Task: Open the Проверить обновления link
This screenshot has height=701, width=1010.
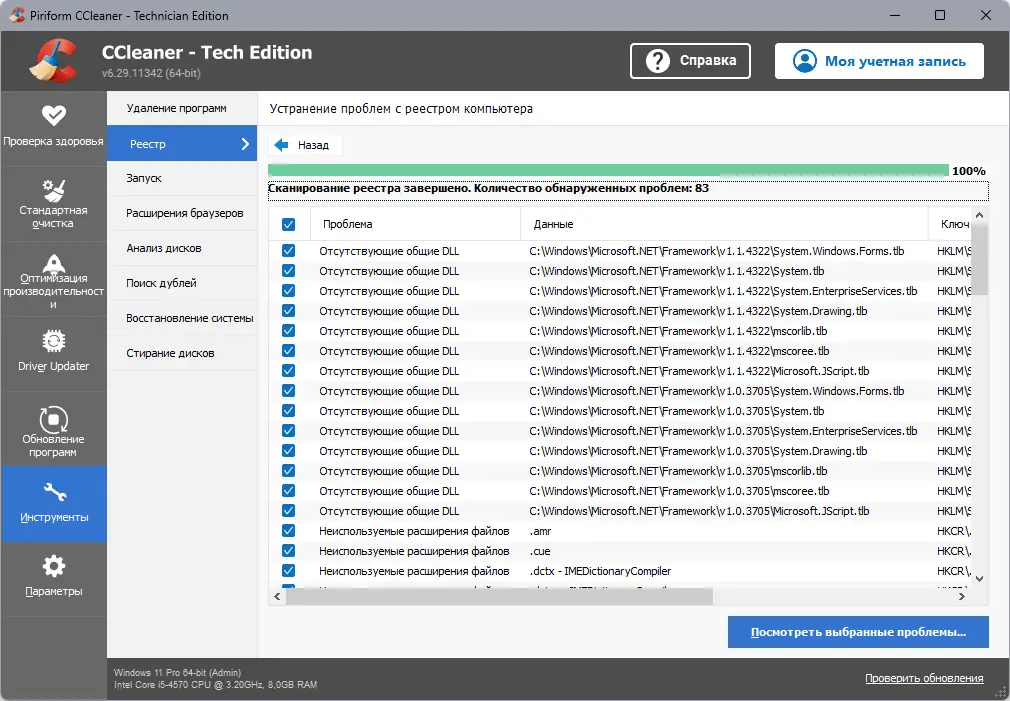Action: coord(924,677)
